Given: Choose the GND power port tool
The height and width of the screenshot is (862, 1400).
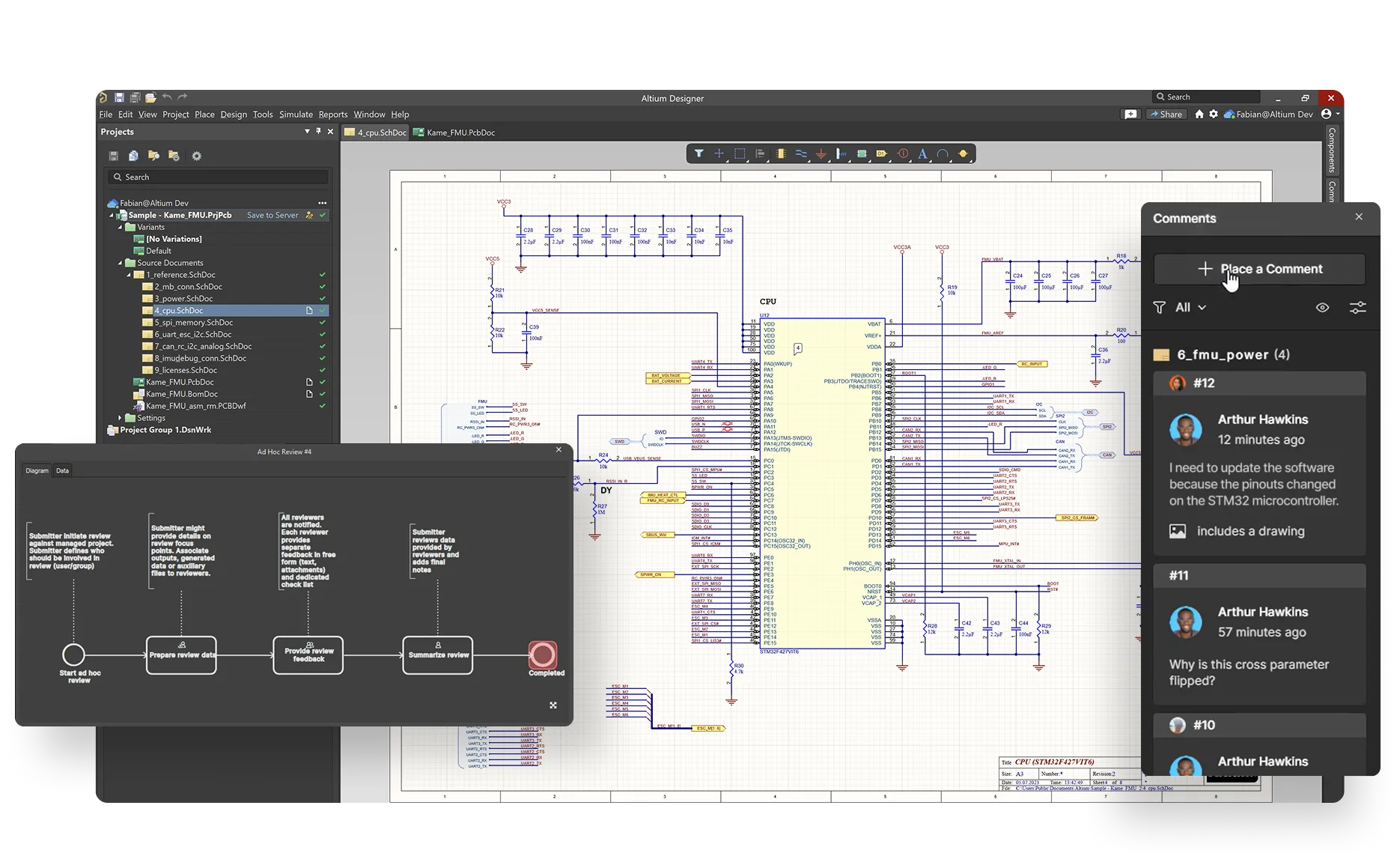Looking at the screenshot, I should pos(821,154).
